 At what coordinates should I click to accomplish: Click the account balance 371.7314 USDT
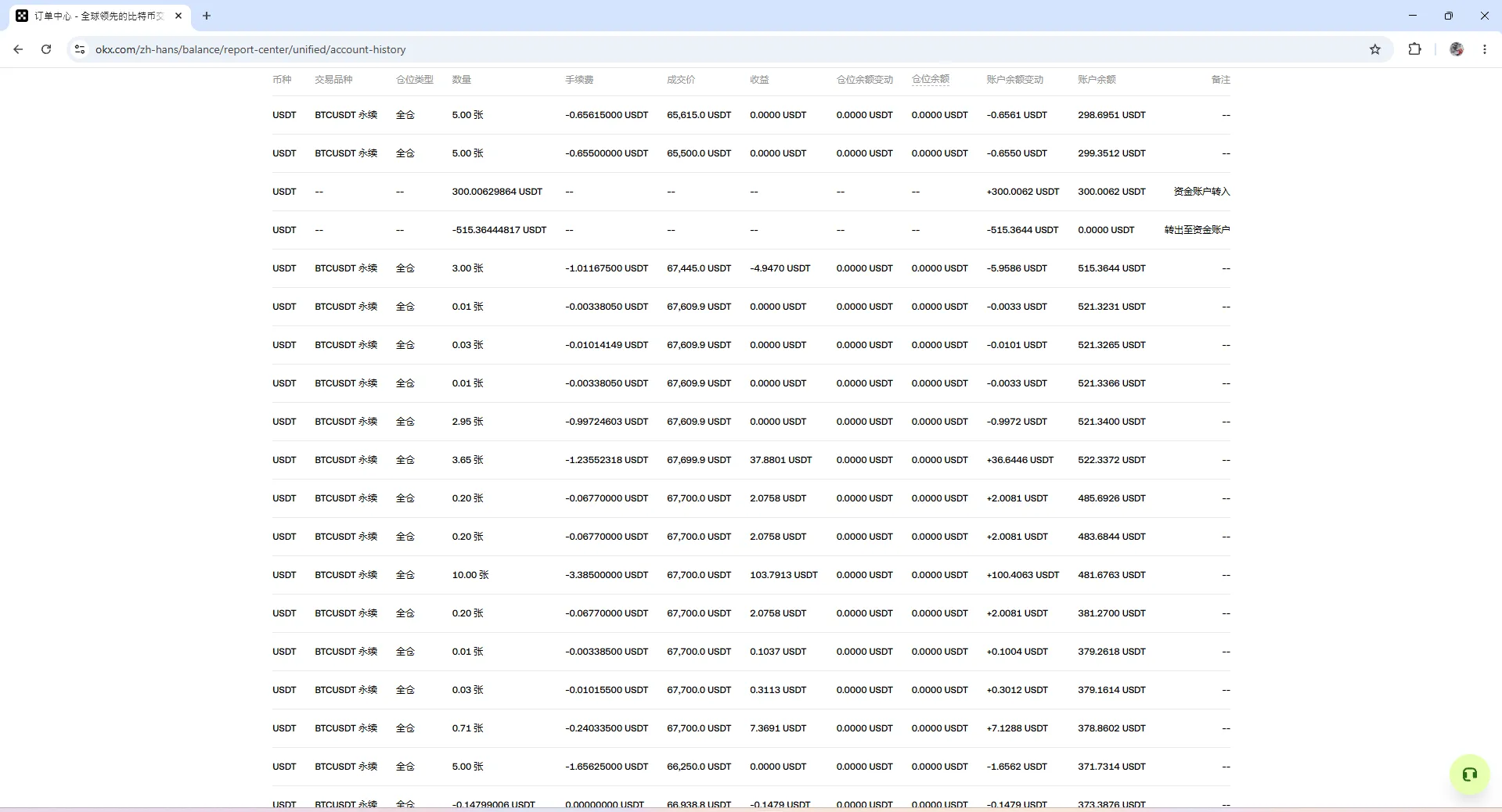coord(1111,767)
